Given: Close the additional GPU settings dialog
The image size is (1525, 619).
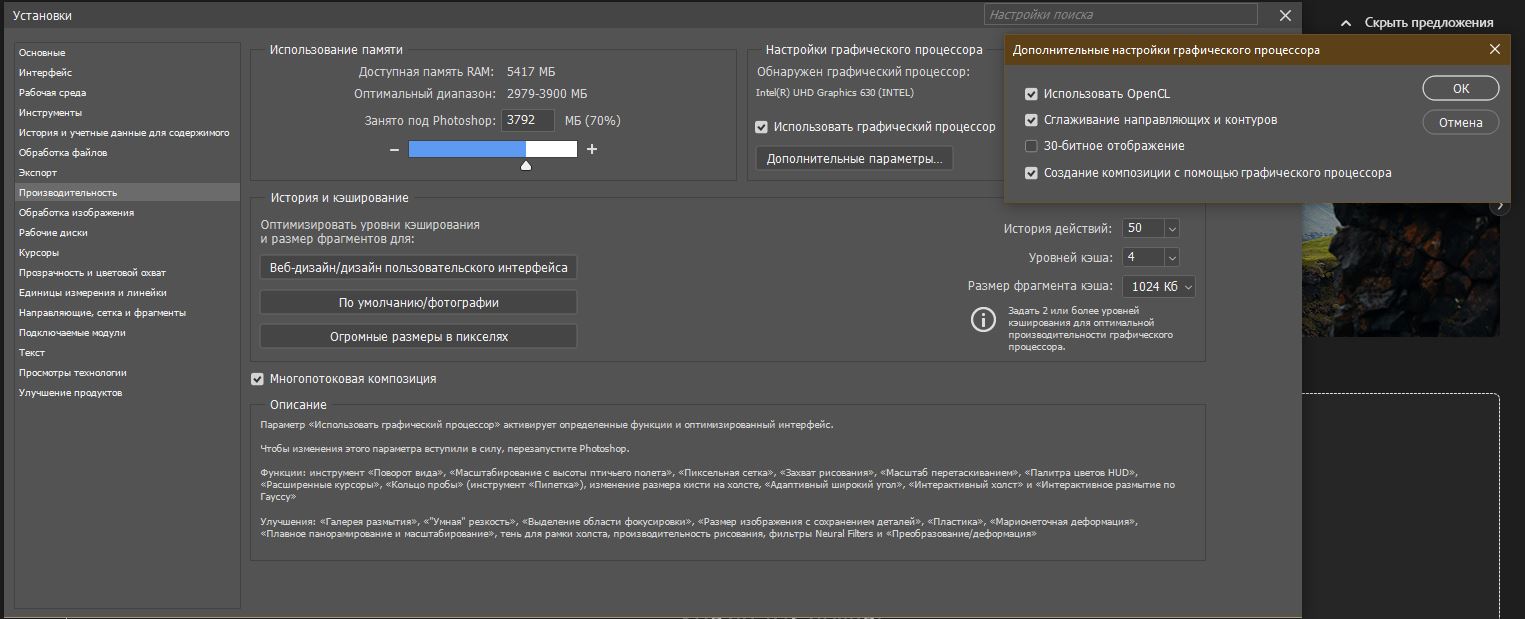Looking at the screenshot, I should pyautogui.click(x=1495, y=50).
